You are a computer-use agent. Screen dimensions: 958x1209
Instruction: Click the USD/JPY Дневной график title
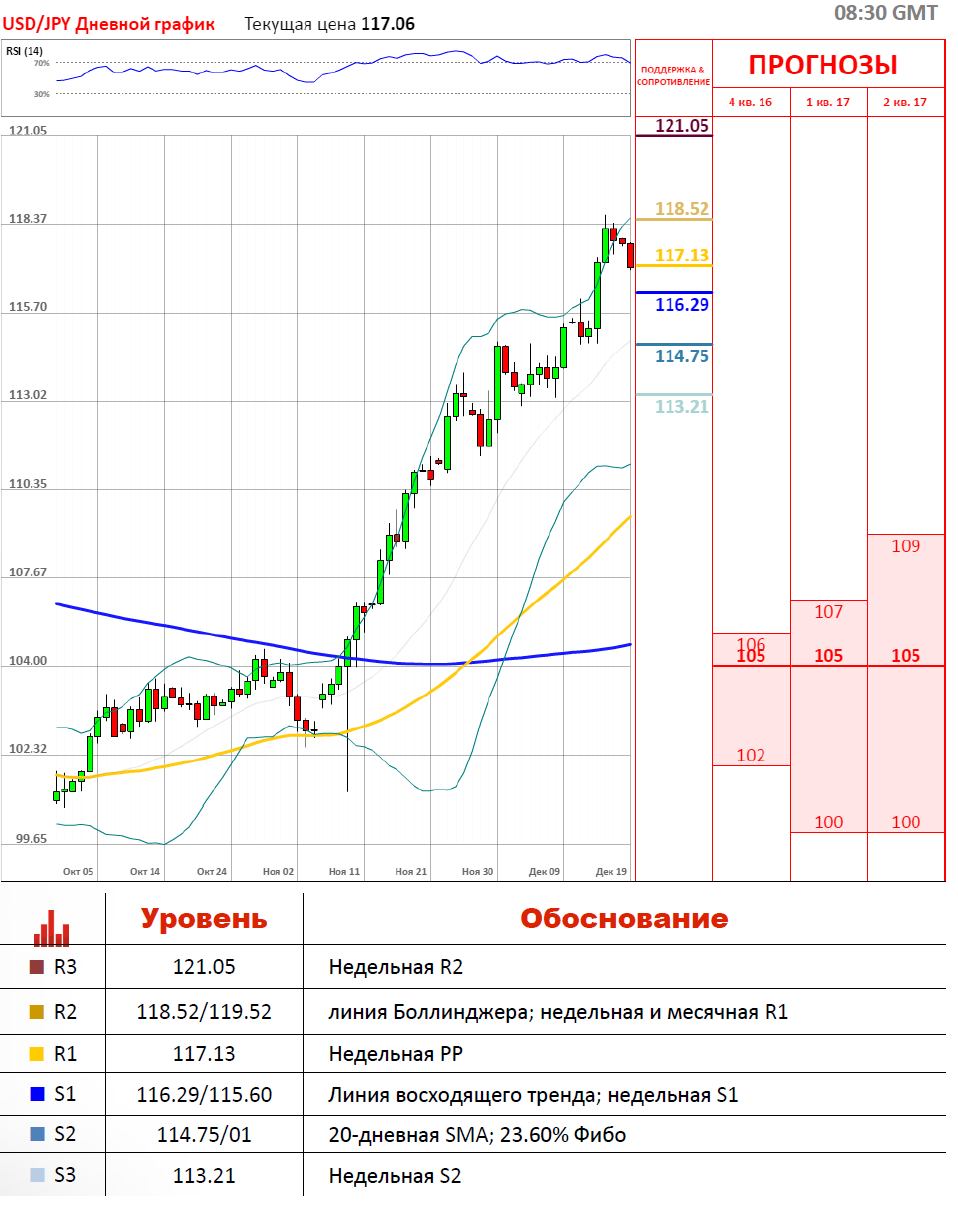(109, 24)
